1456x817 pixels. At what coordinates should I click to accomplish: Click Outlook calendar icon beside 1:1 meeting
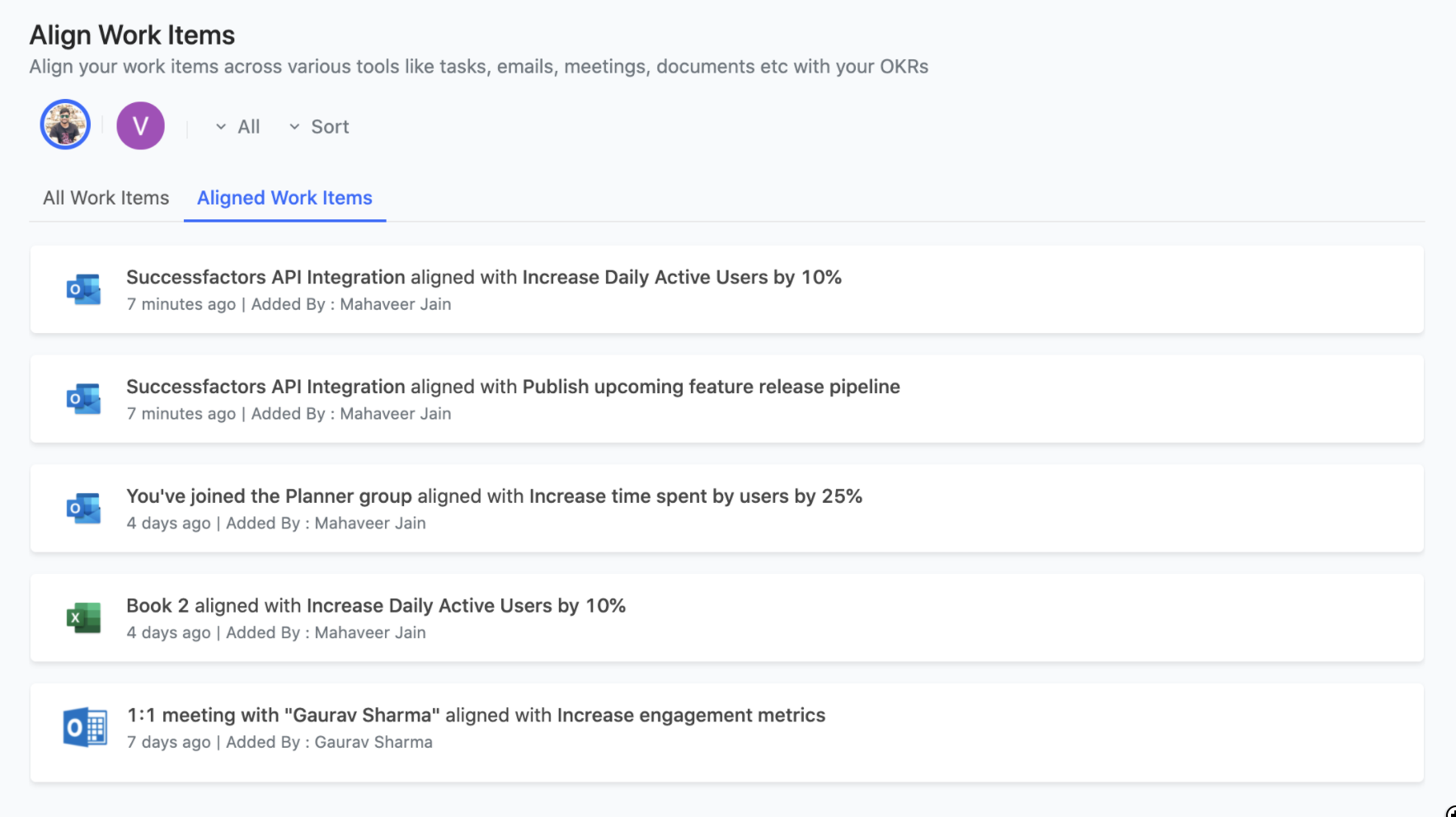click(x=85, y=728)
